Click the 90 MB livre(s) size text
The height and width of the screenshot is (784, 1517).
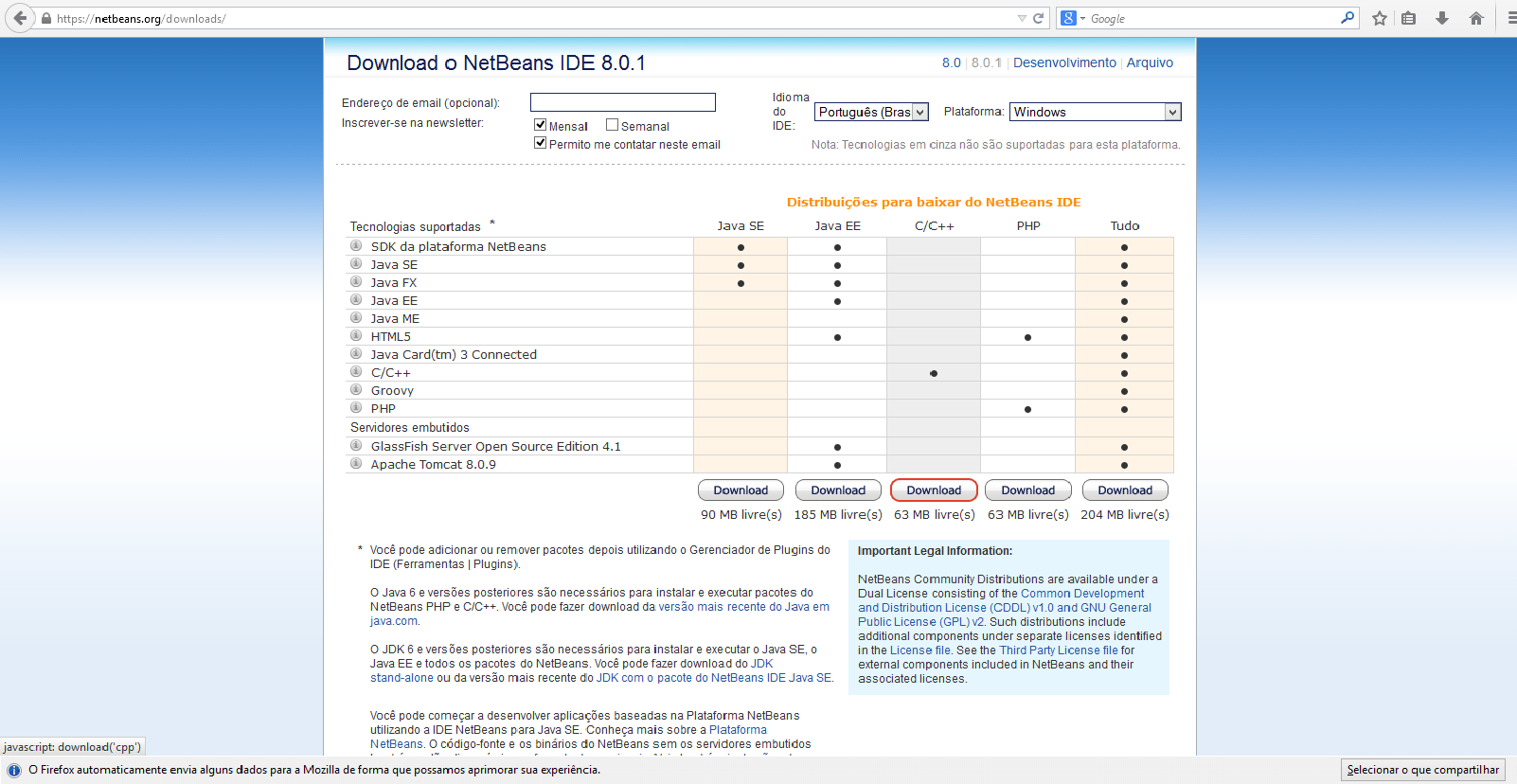pos(741,514)
